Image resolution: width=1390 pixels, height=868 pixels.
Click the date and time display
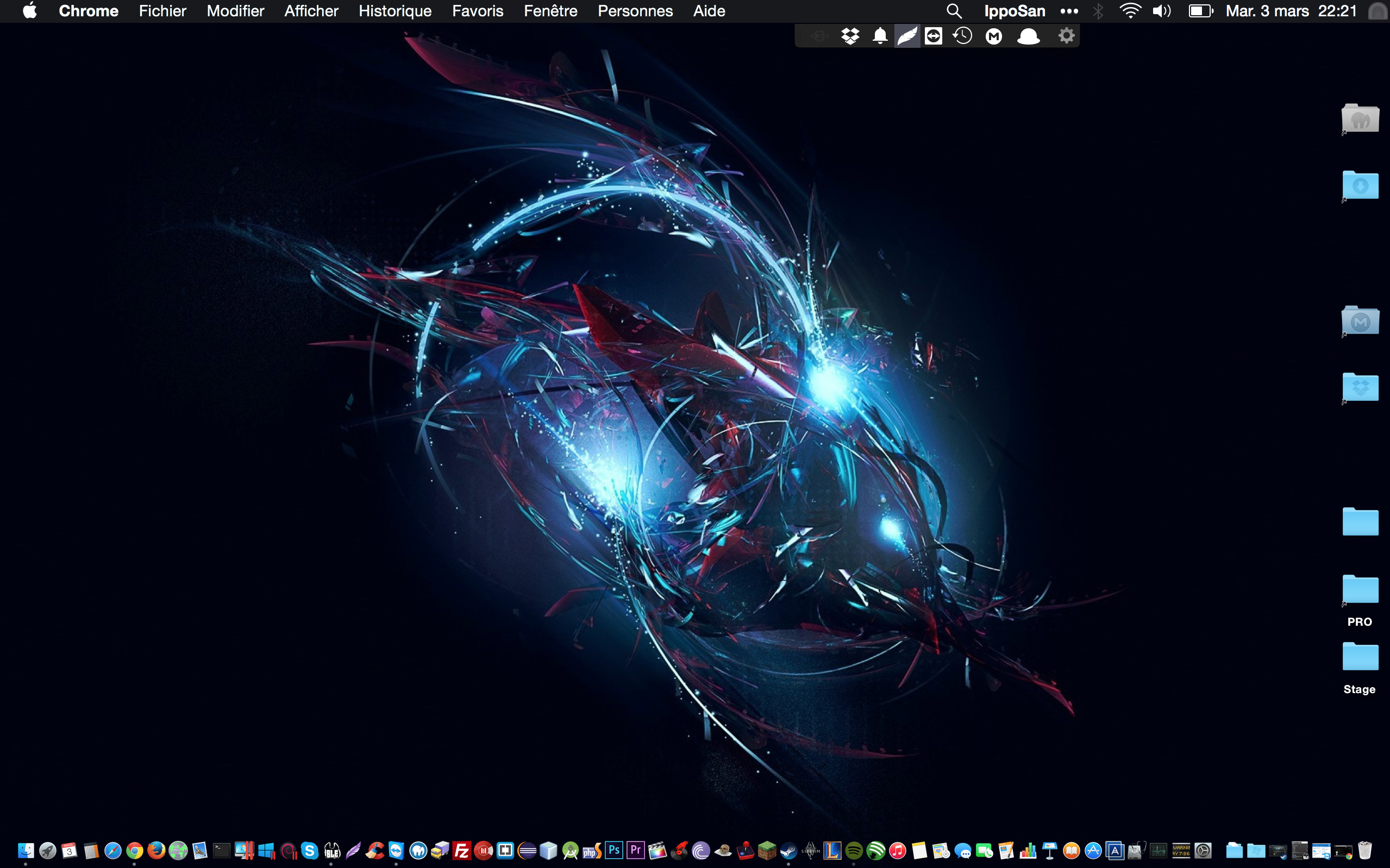1291,11
